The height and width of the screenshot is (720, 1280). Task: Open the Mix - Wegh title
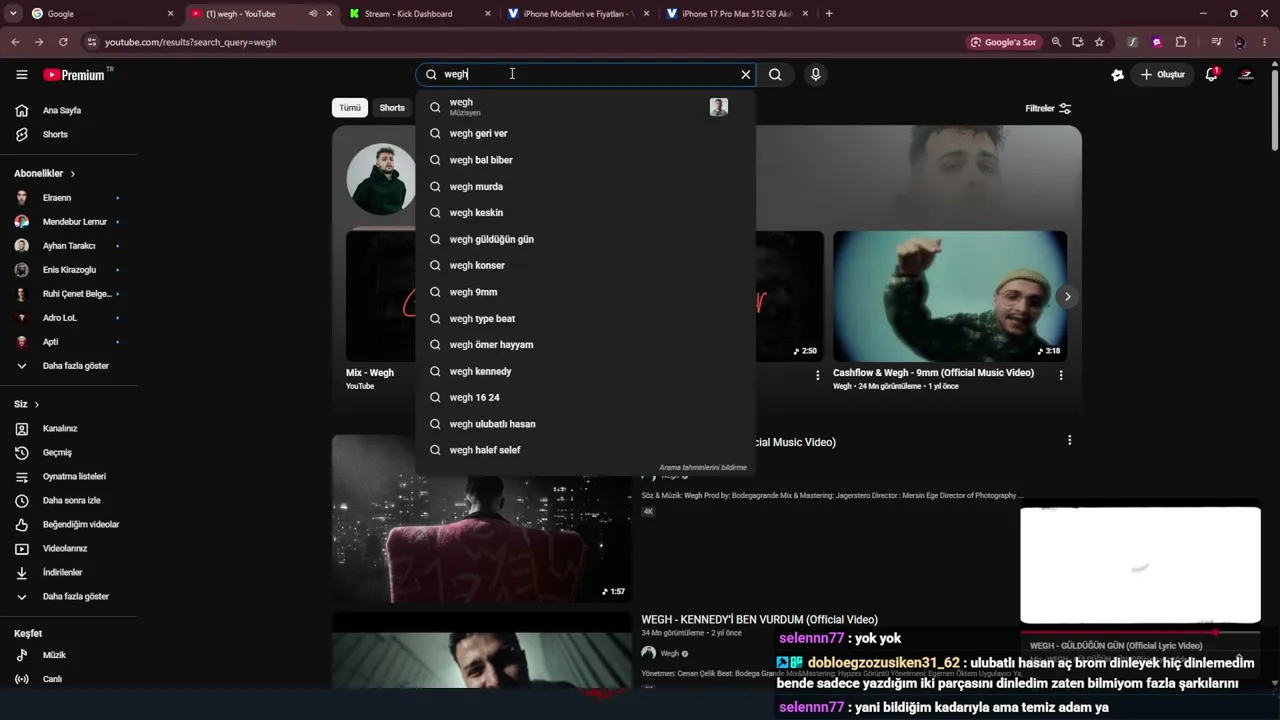370,372
